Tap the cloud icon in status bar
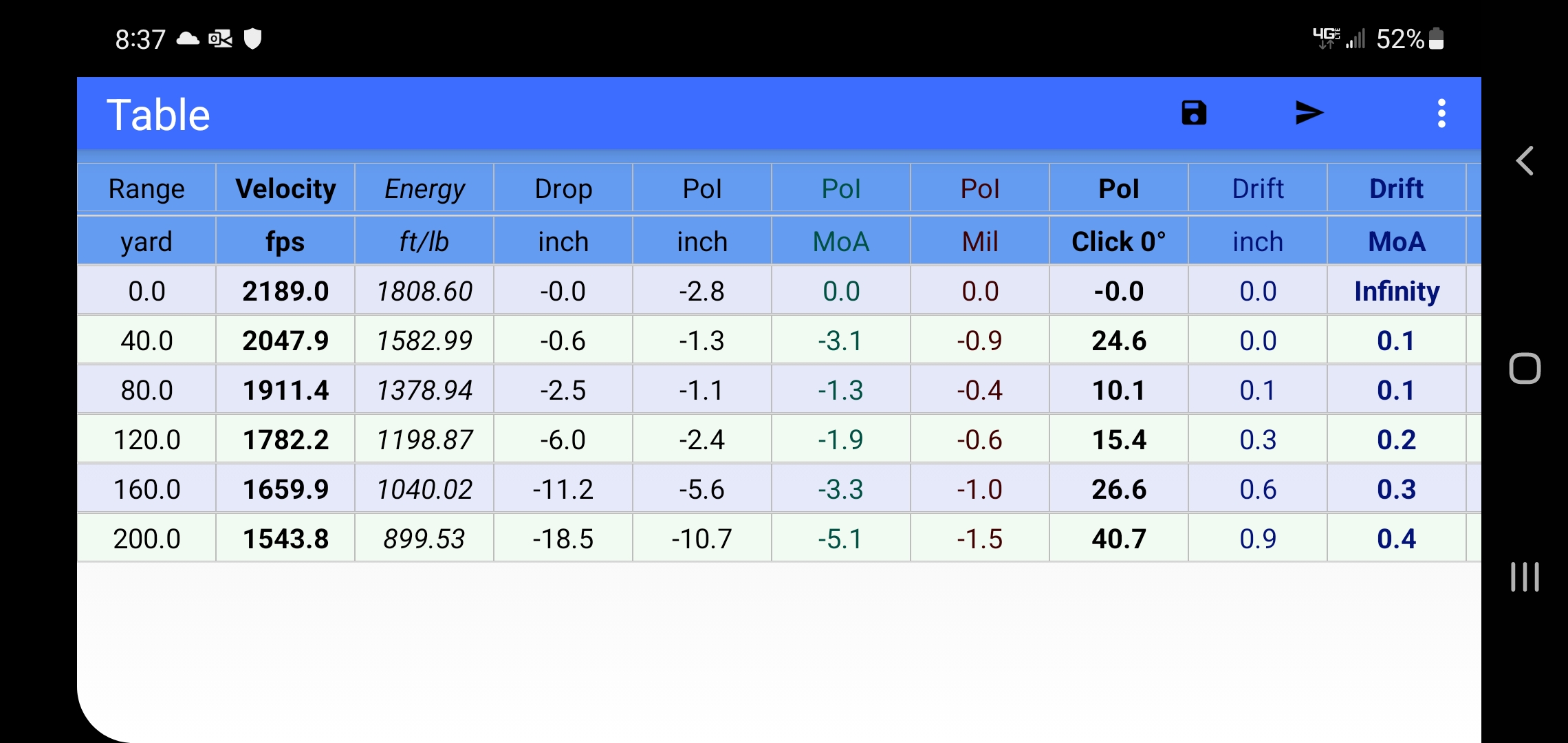 (188, 39)
